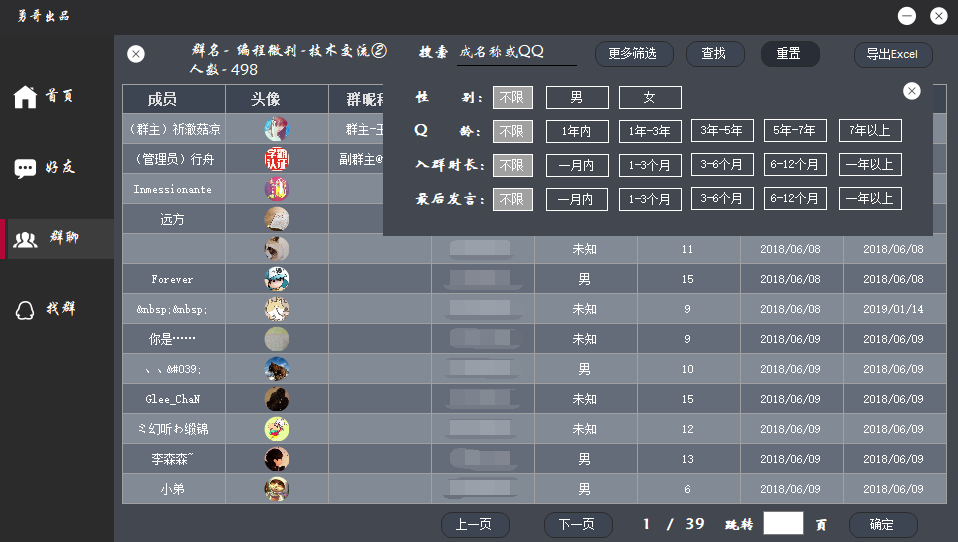Screen dimensions: 958x542
Task: Set 入群时长 filter to 一月内
Action: click(577, 165)
